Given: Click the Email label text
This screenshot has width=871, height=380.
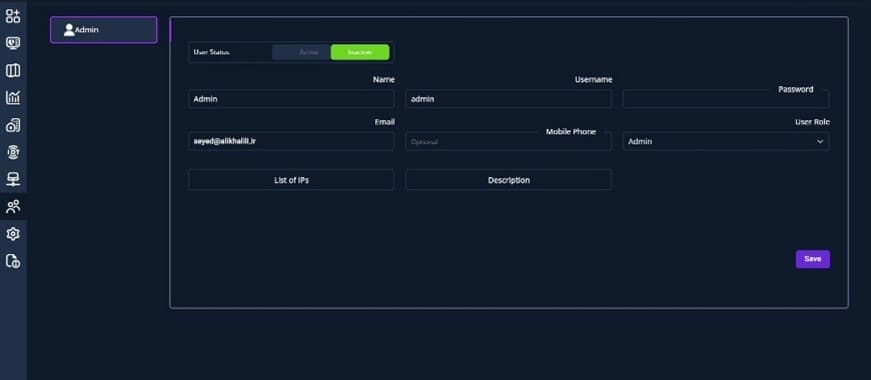Looking at the screenshot, I should 384,122.
